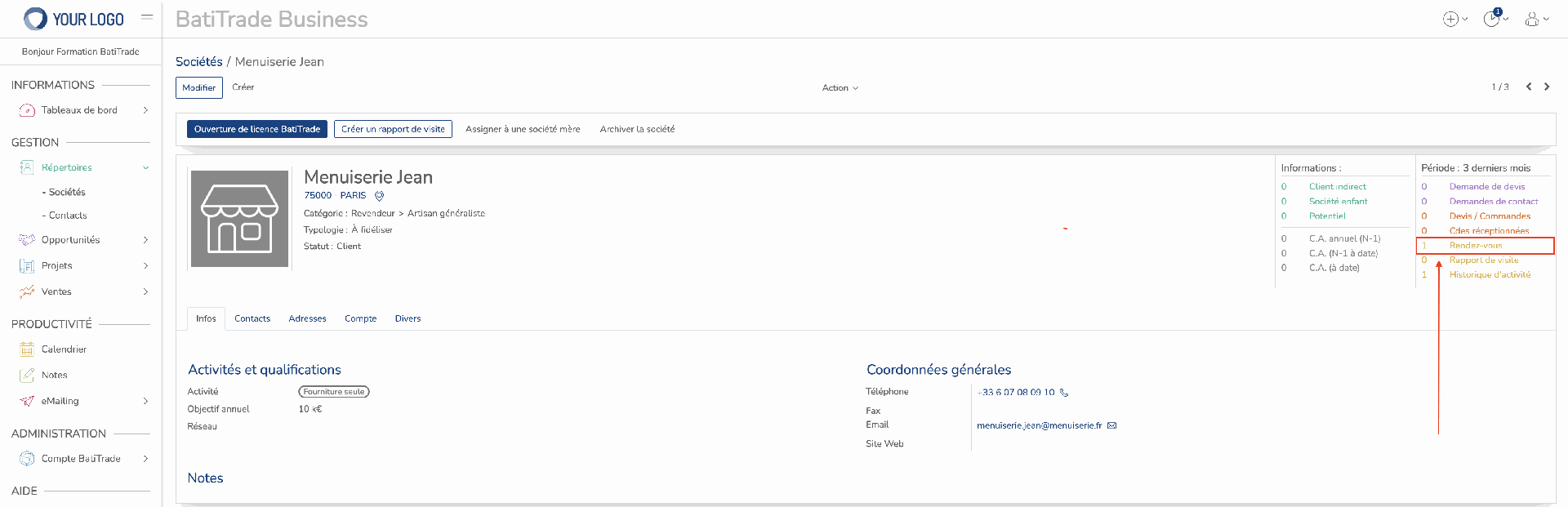Click Ouverture de licence BatiTrade button

click(257, 129)
